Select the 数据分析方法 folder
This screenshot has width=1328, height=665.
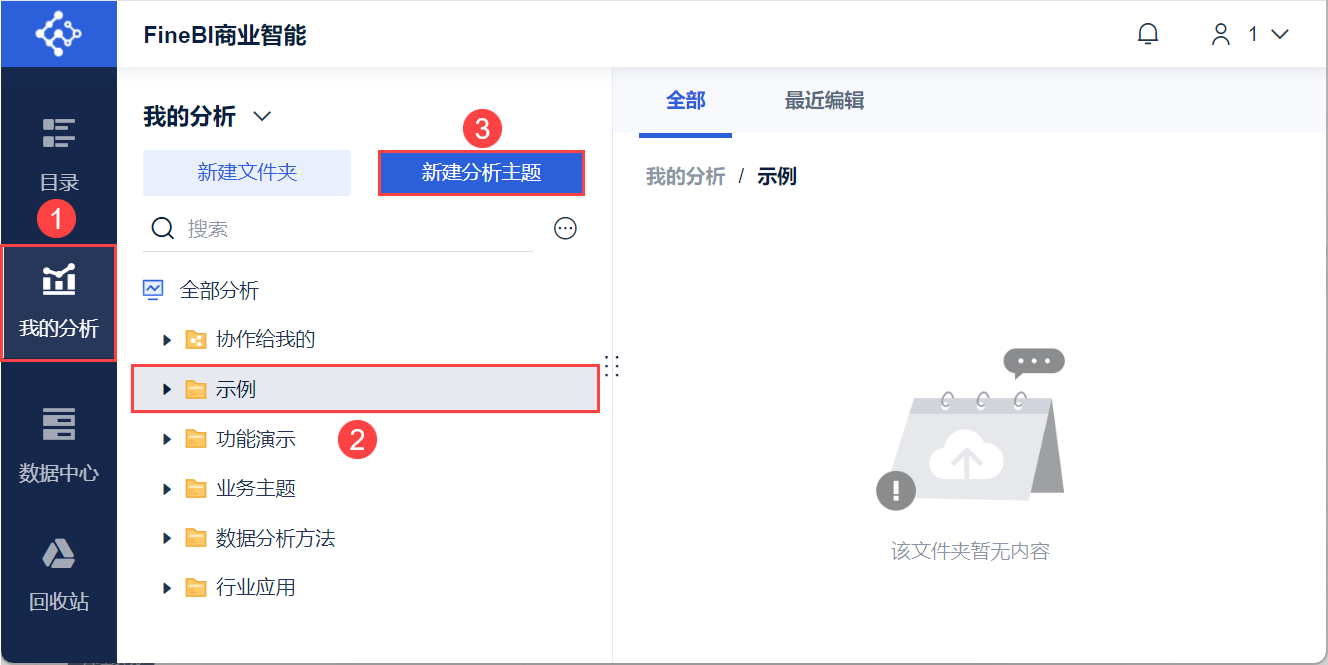point(275,539)
